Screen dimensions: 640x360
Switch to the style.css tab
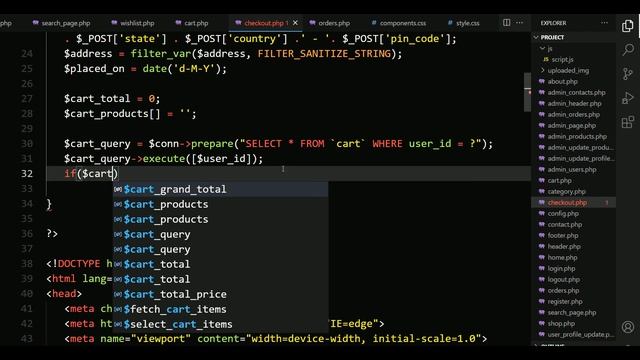(464, 23)
